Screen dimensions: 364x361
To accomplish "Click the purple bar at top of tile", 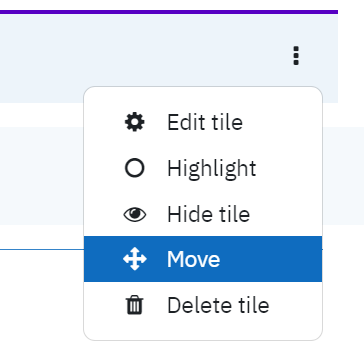I will [169, 12].
